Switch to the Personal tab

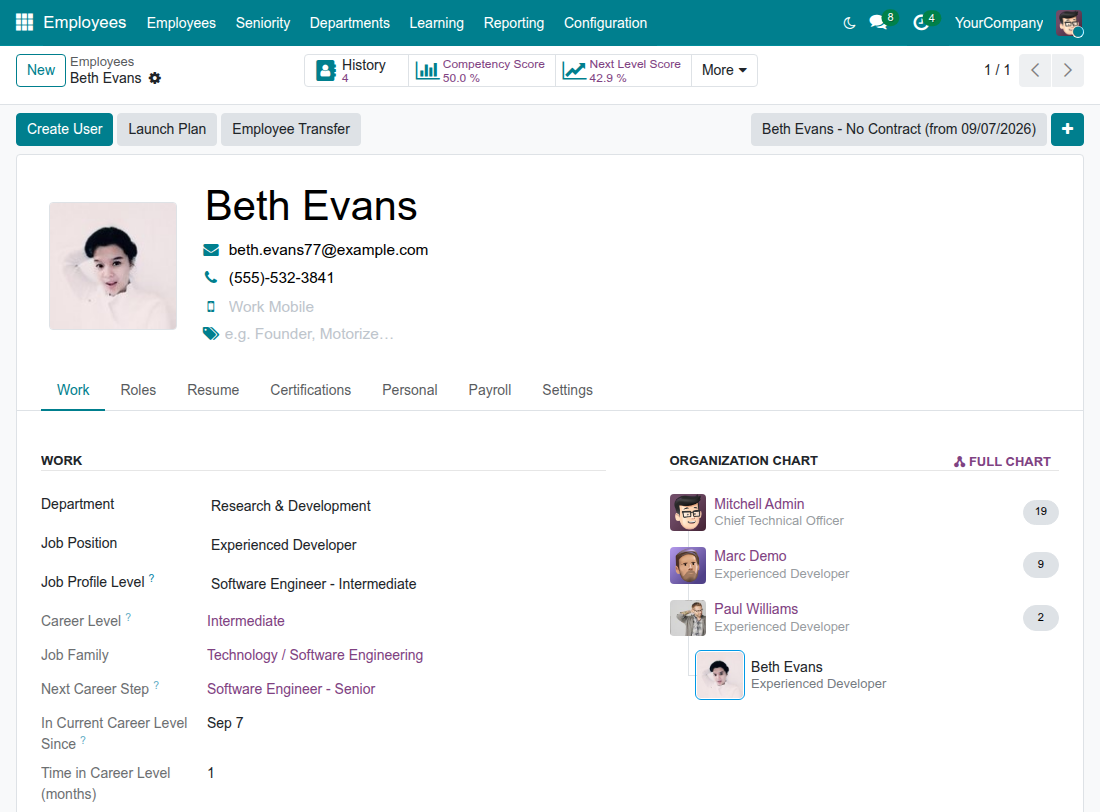pyautogui.click(x=410, y=390)
